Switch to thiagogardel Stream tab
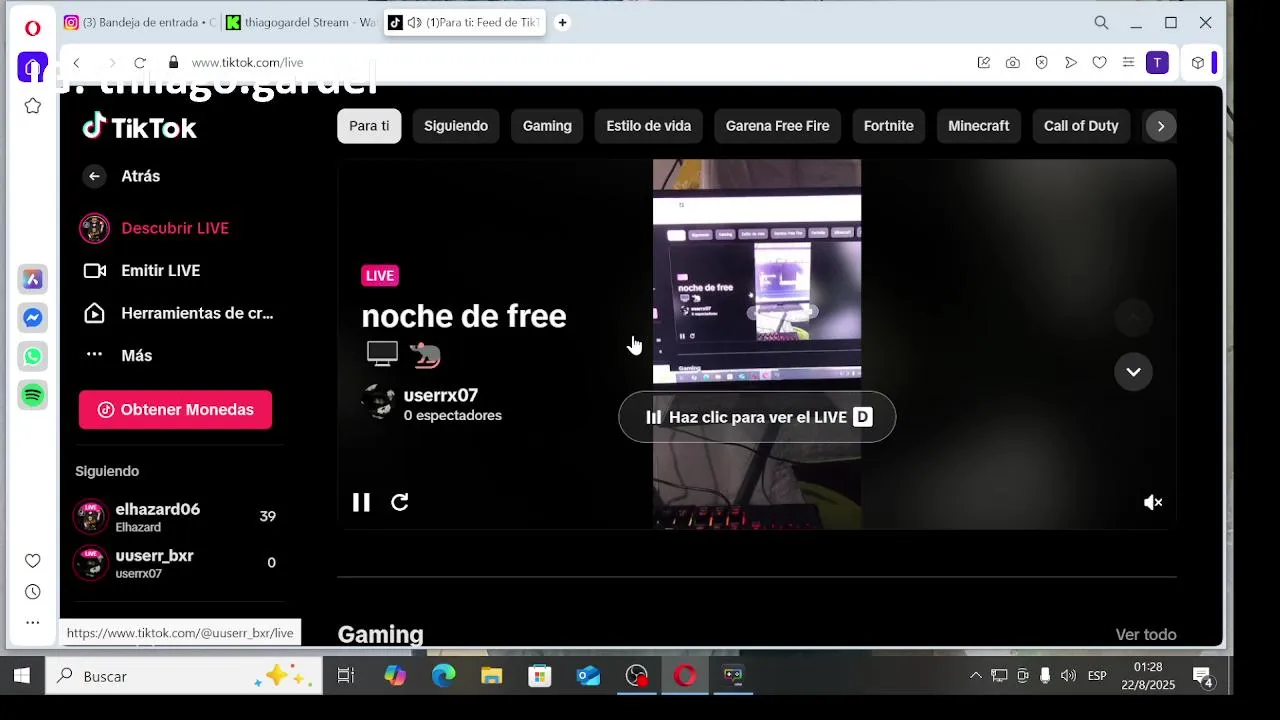Image resolution: width=1280 pixels, height=720 pixels. point(301,22)
